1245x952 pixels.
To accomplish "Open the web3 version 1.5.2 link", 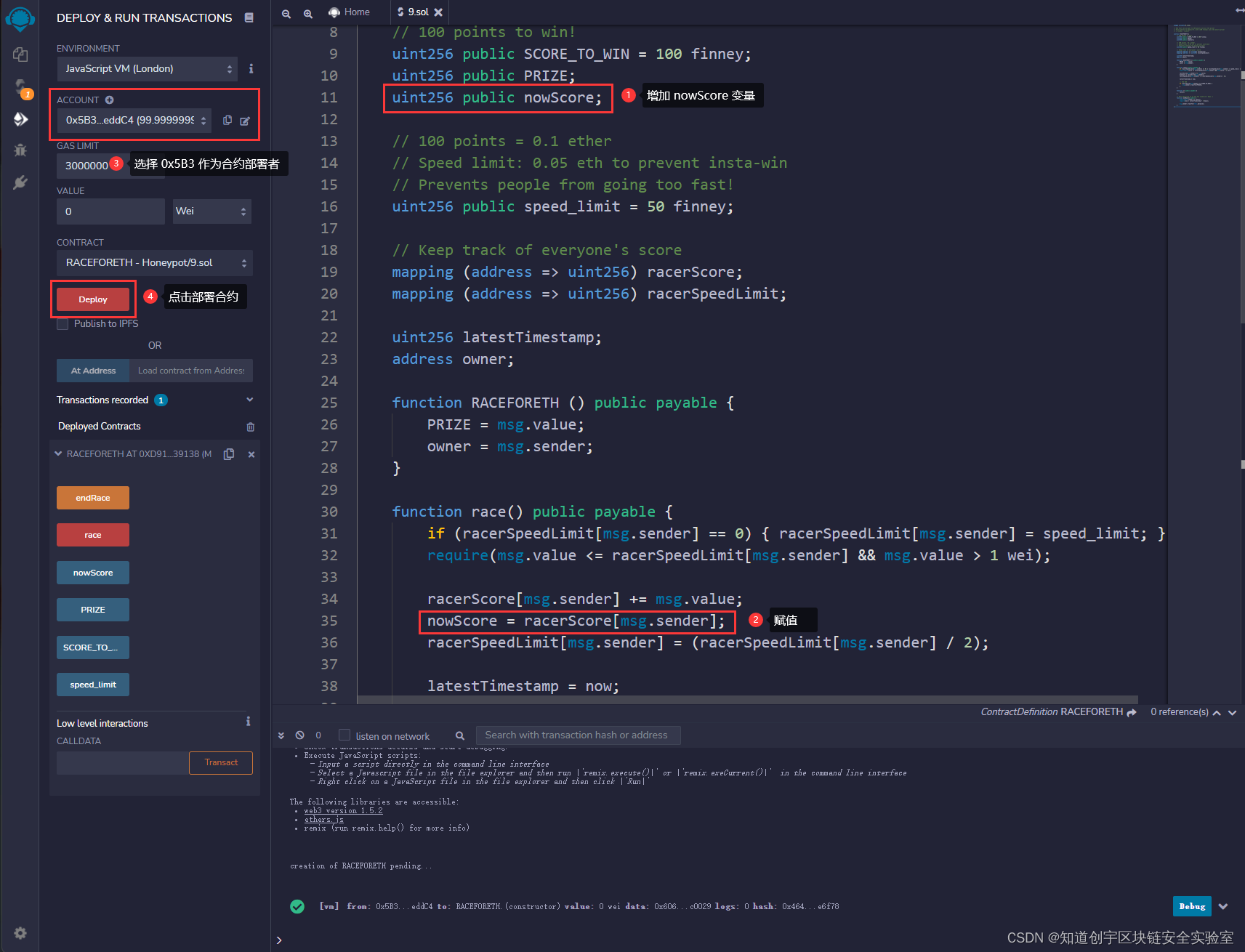I will (x=343, y=811).
